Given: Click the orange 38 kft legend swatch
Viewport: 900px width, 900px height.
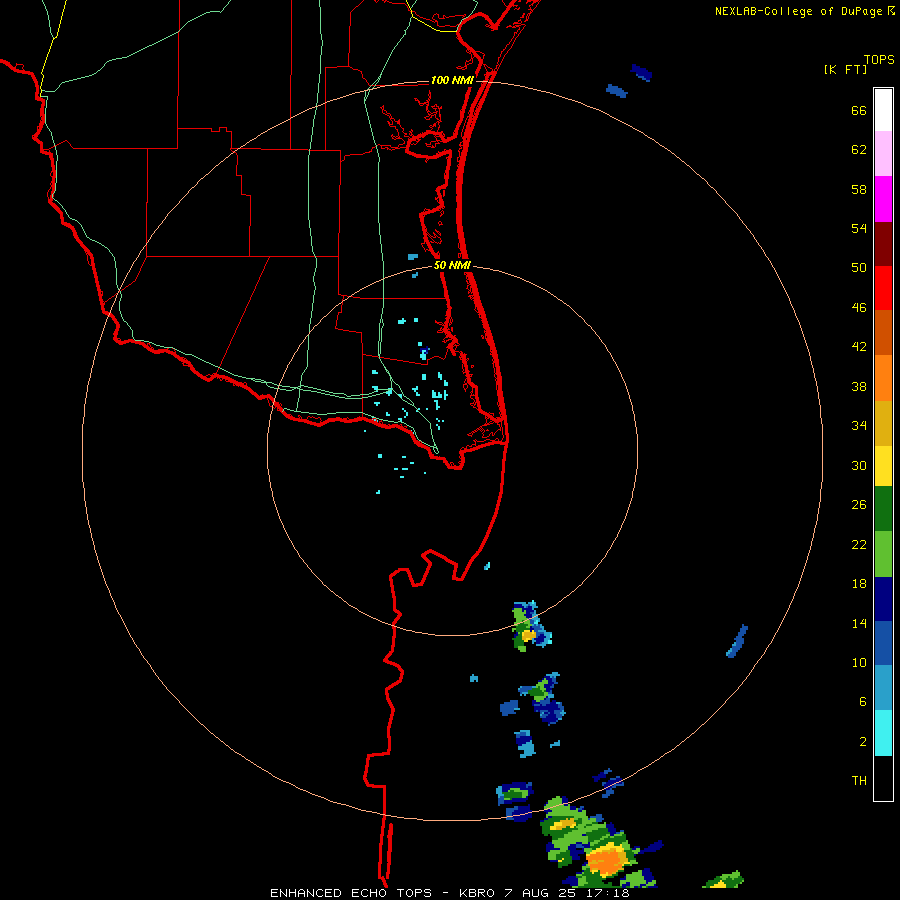Looking at the screenshot, I should (883, 378).
